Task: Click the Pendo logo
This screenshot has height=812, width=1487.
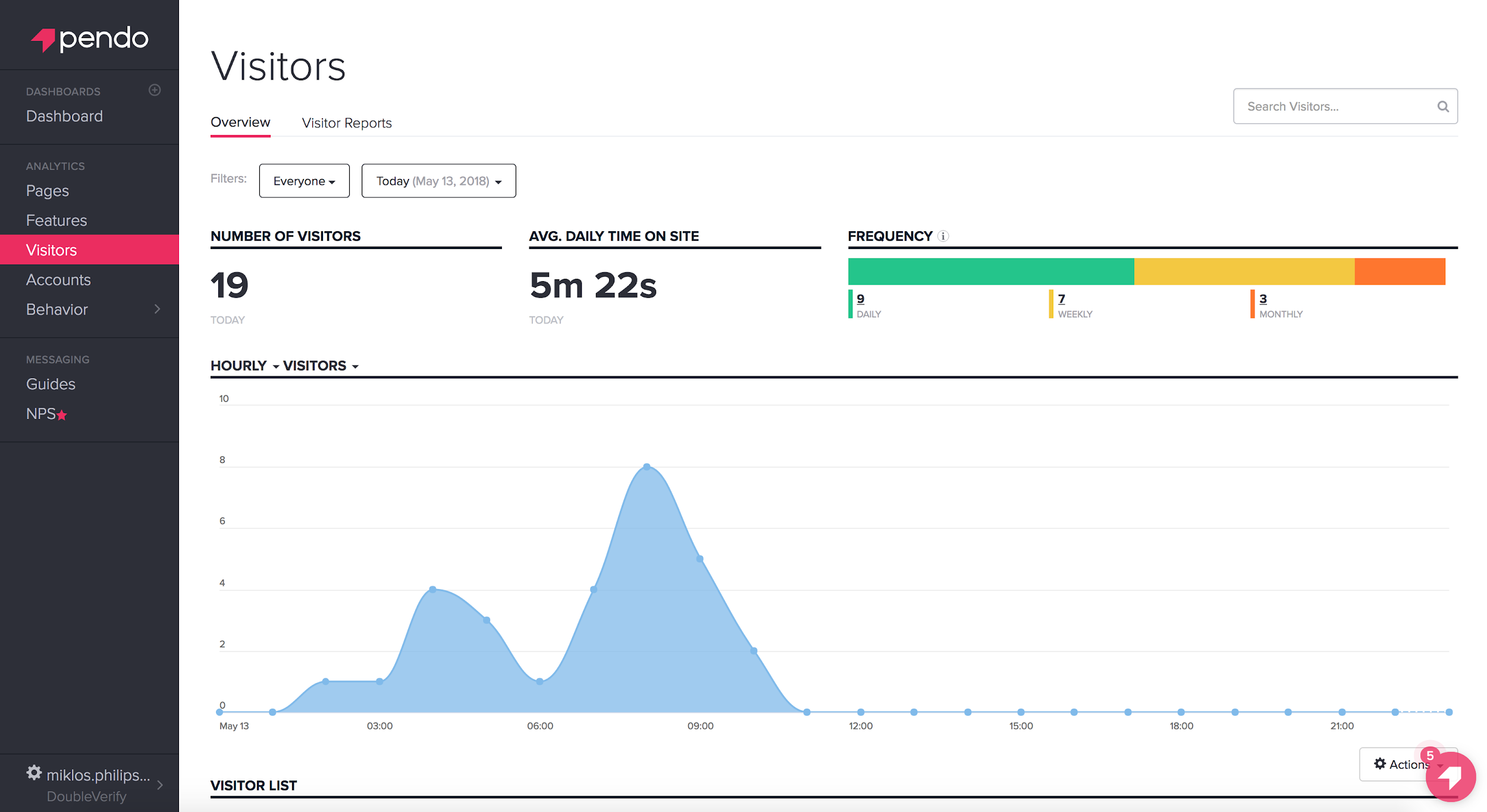Action: tap(89, 39)
